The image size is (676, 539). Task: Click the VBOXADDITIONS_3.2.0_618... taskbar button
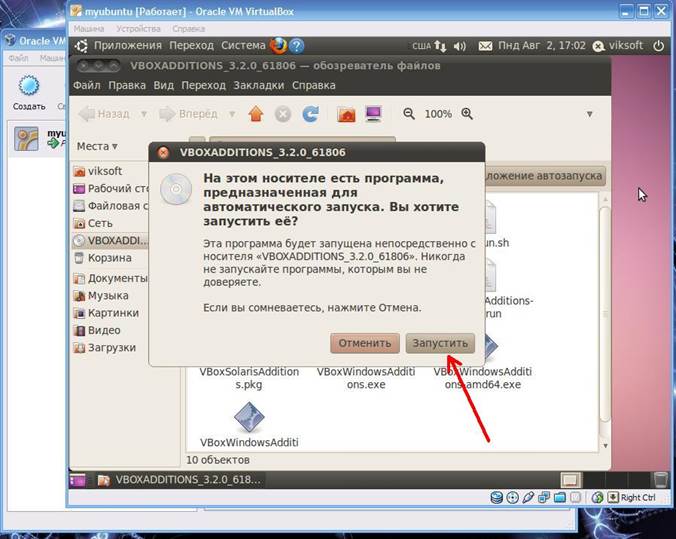point(180,480)
